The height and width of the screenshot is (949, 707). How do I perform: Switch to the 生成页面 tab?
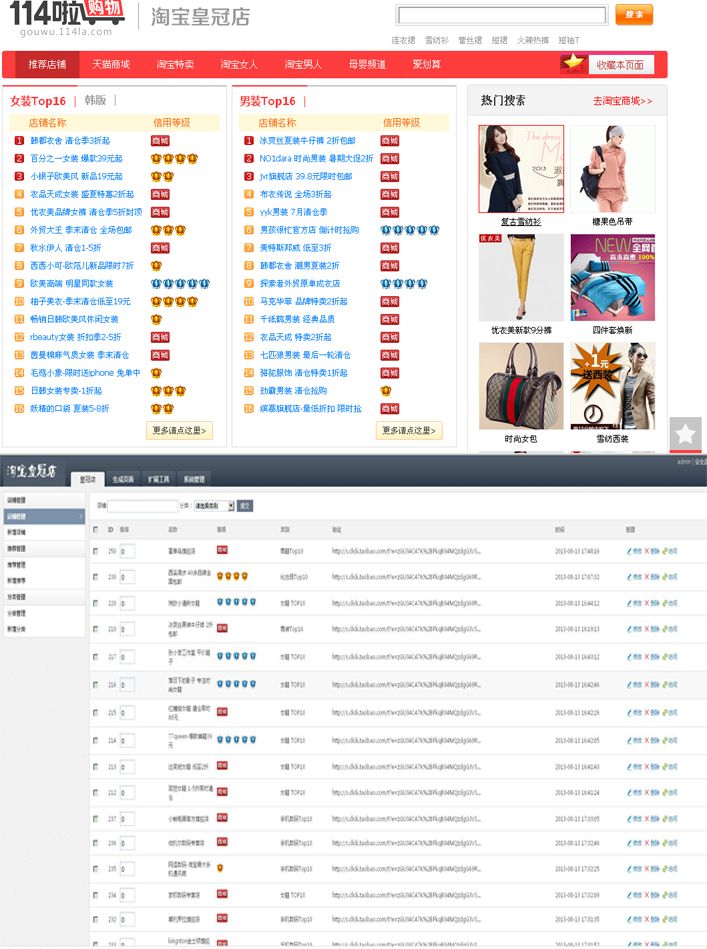[123, 479]
